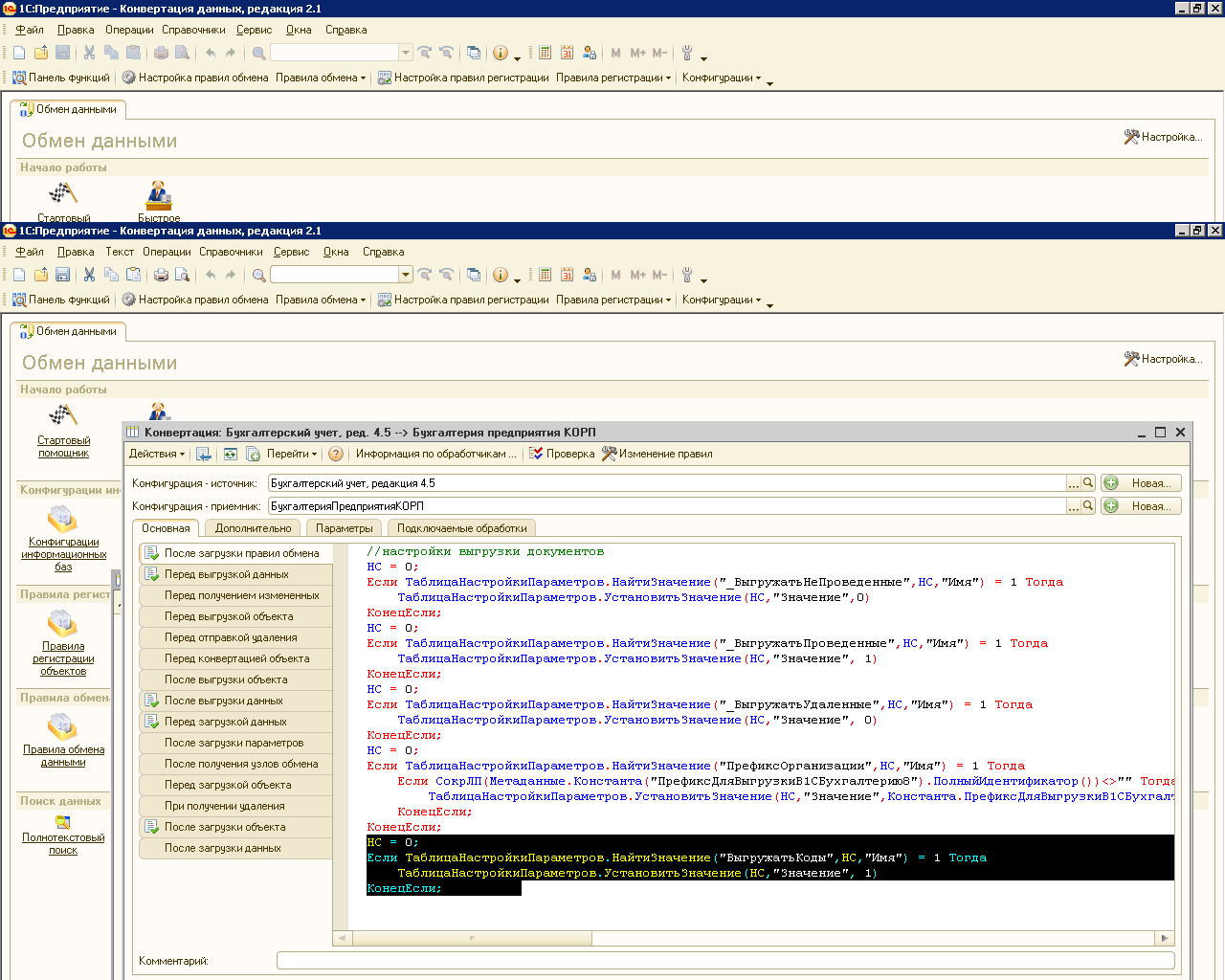This screenshot has width=1225, height=980.
Task: Click Изменение правил button
Action: [657, 454]
